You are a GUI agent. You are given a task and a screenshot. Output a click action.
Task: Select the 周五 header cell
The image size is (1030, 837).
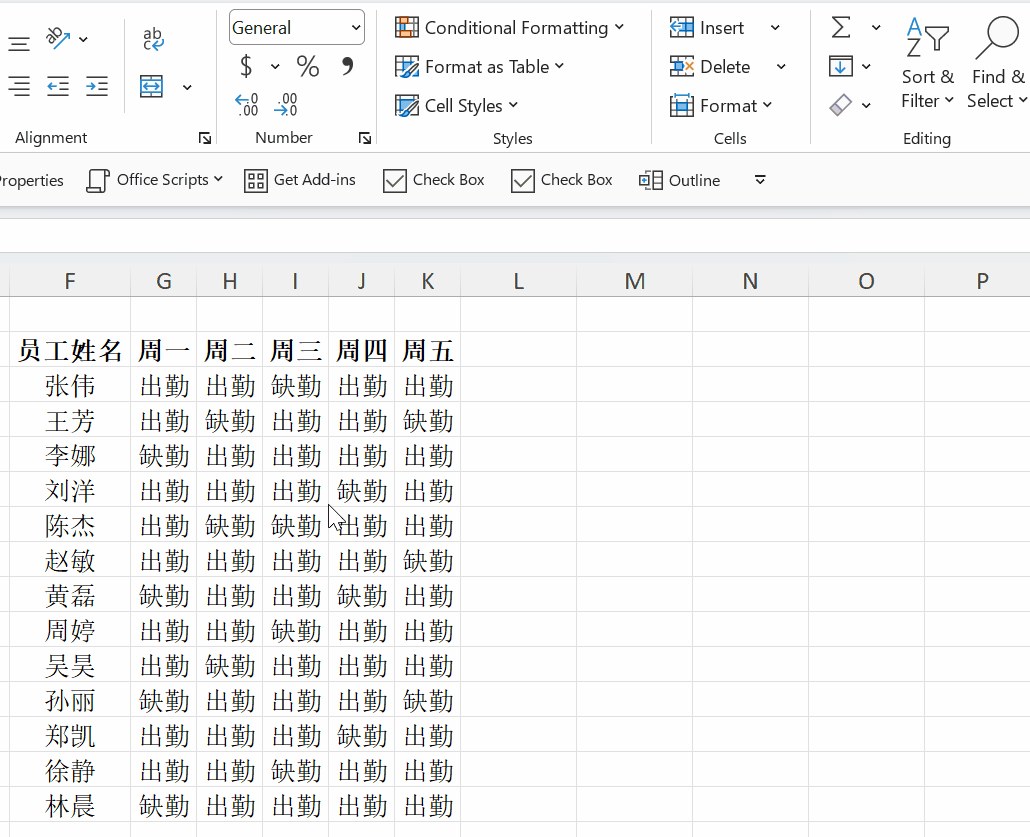tap(428, 350)
